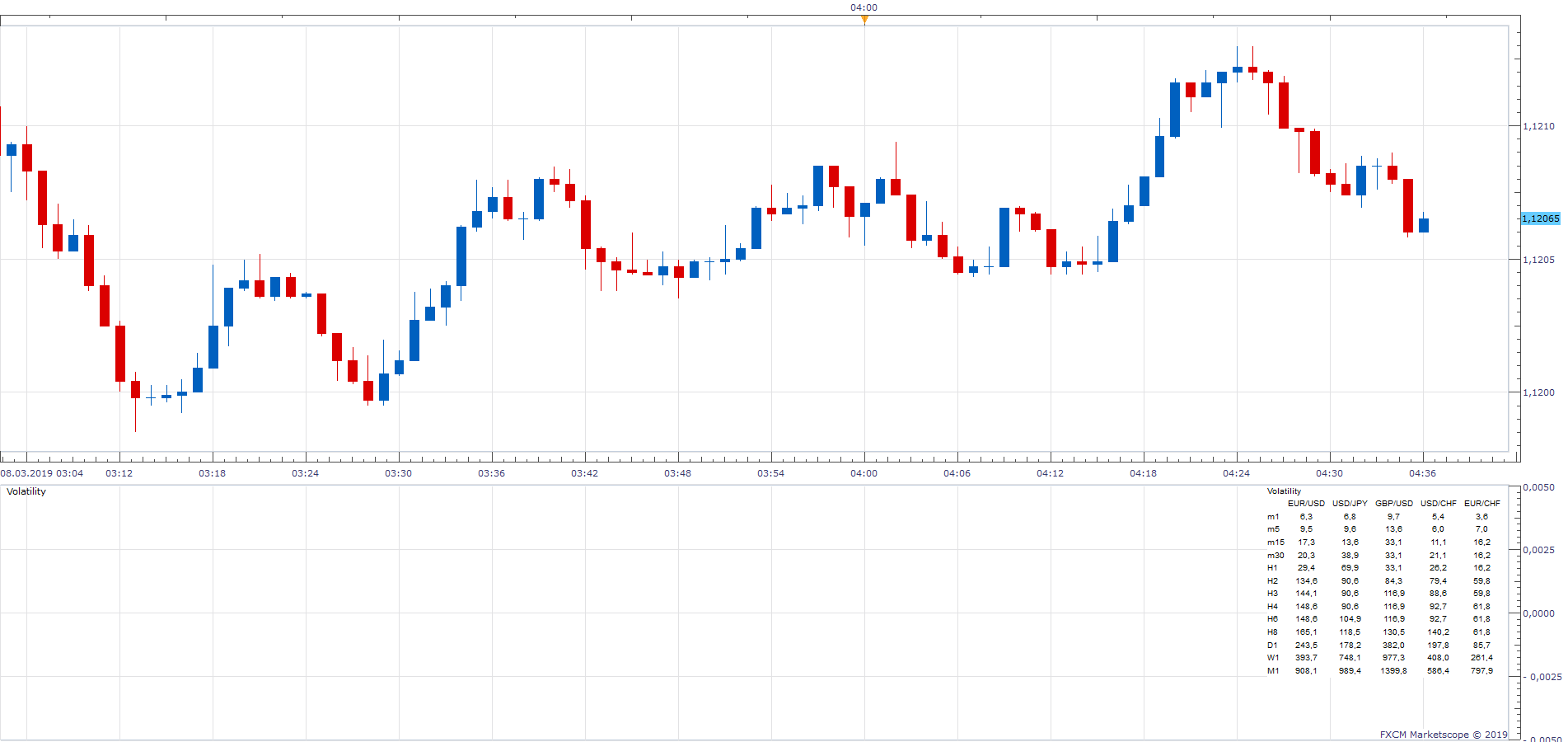The height and width of the screenshot is (742, 1568).
Task: Click the USD/CHF H8 value 140,2
Action: (x=1439, y=632)
